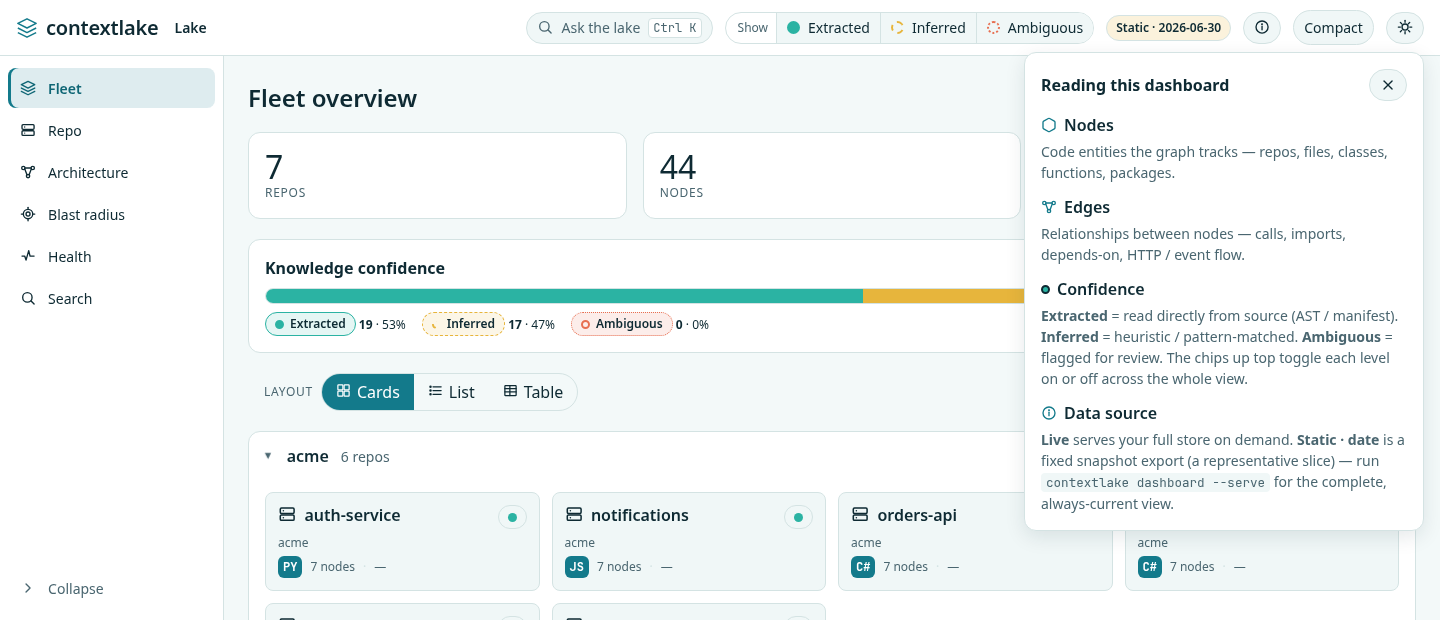Open the Repo view in sidebar

pos(112,130)
